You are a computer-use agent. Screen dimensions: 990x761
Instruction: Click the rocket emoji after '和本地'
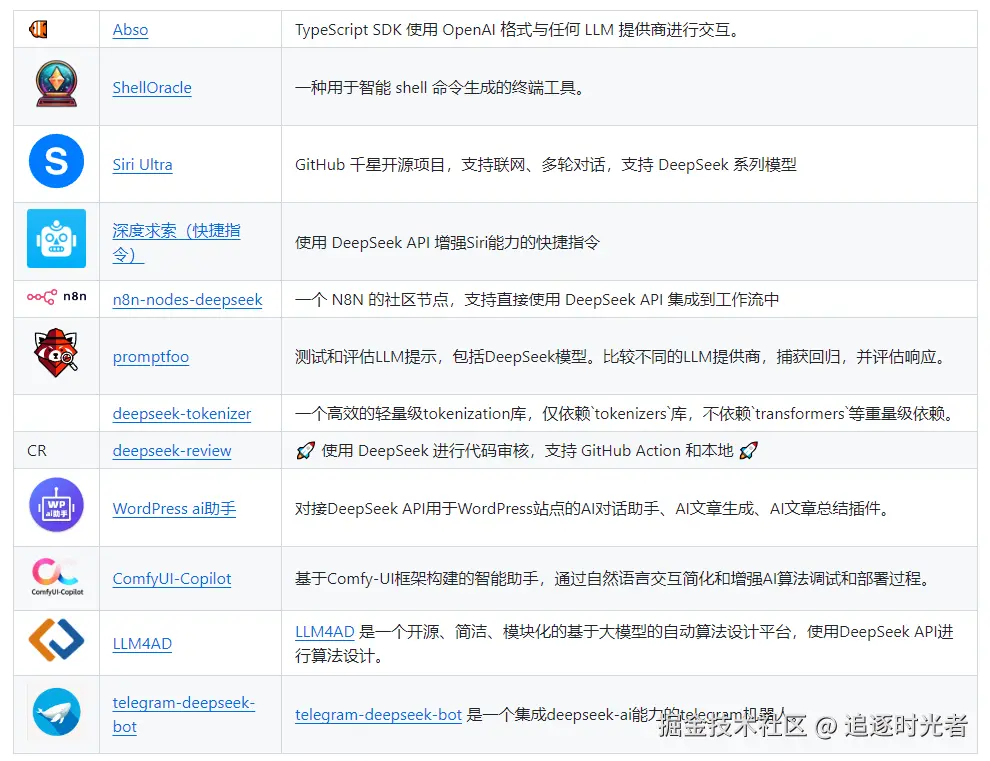click(x=748, y=451)
